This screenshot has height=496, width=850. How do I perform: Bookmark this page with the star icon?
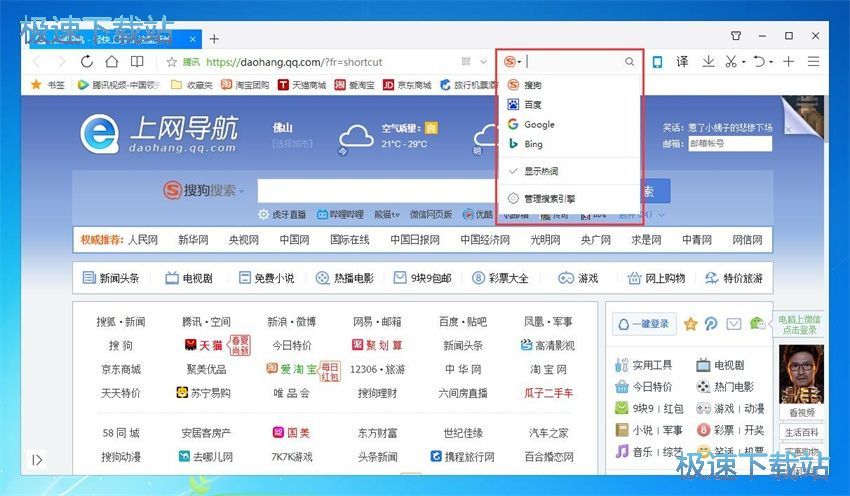pyautogui.click(x=172, y=62)
